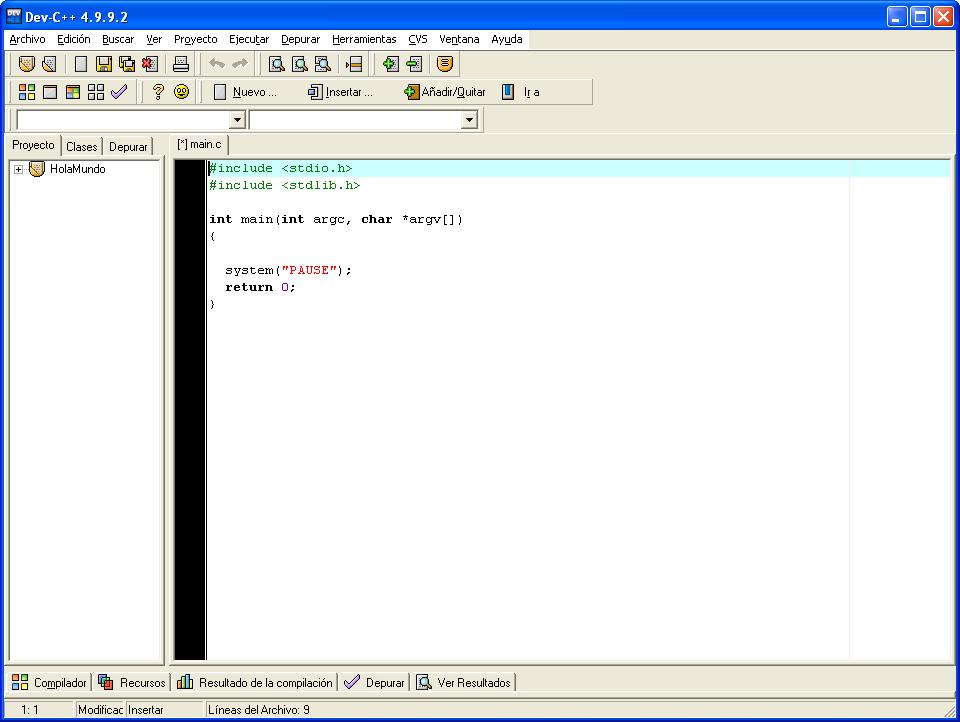Open the Ver menu

pos(154,39)
